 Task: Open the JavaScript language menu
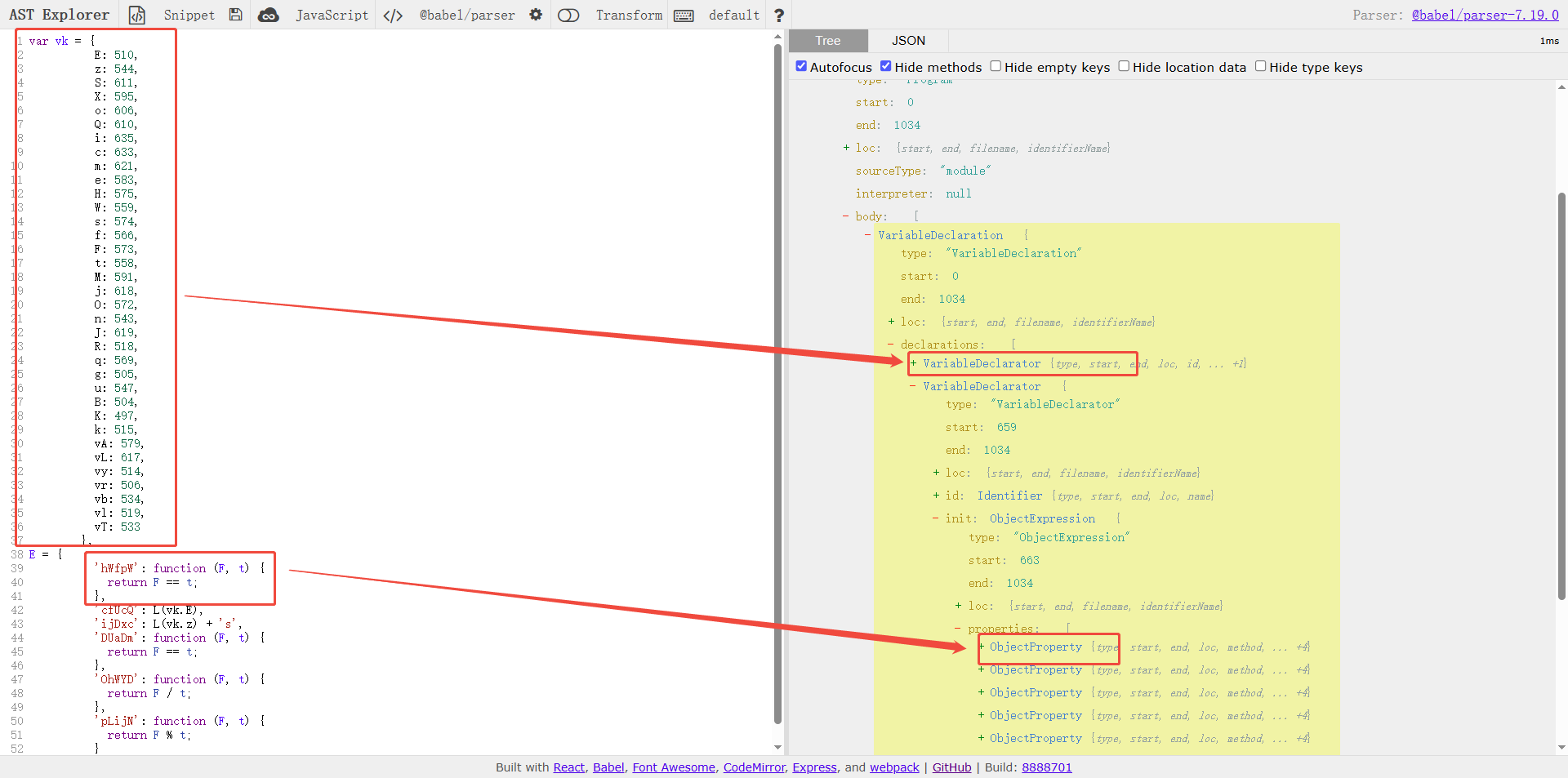[332, 15]
